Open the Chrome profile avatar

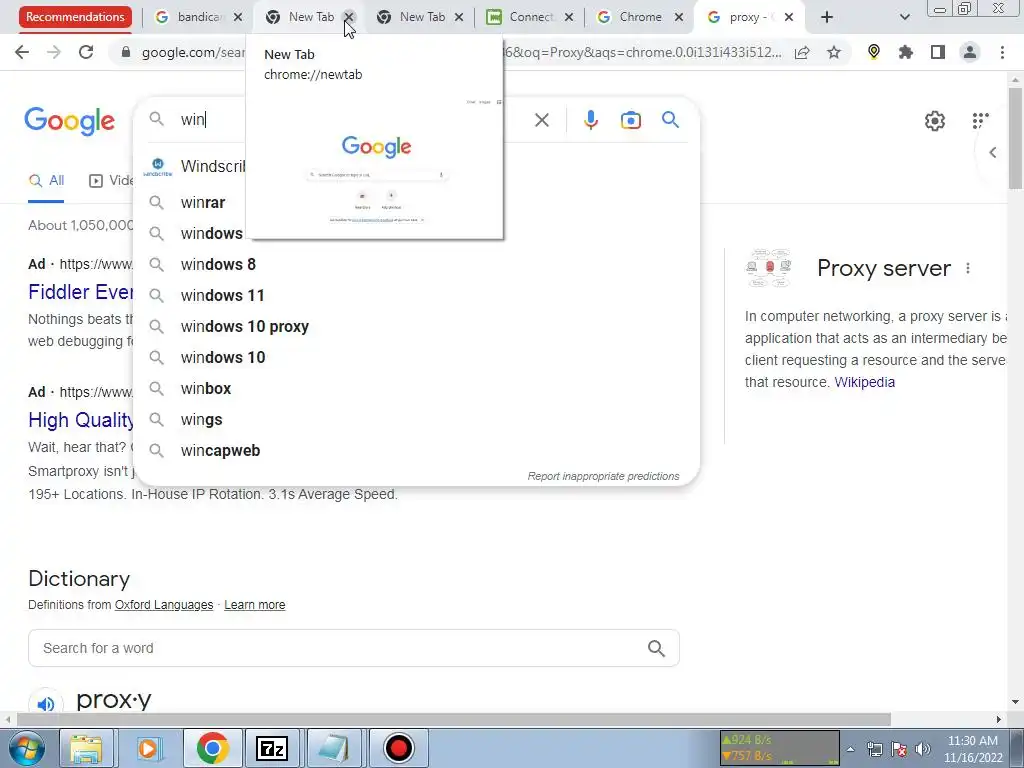click(x=970, y=52)
